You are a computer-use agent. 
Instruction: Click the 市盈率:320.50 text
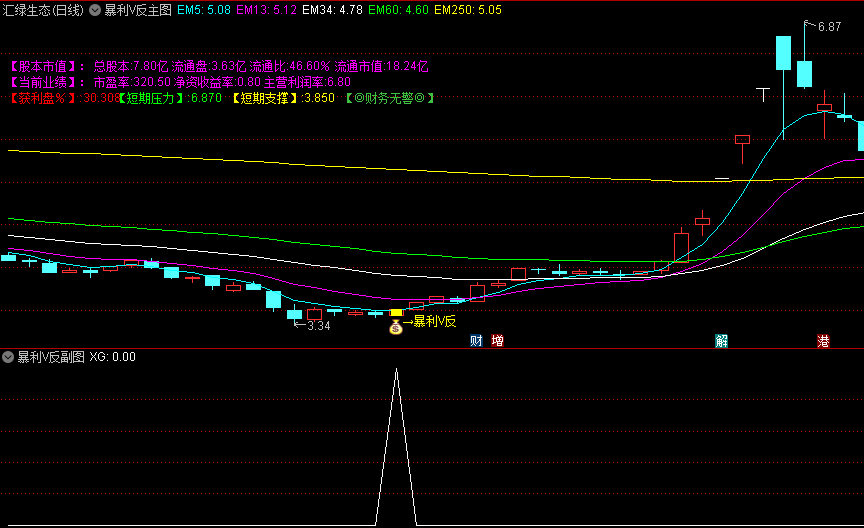[132, 83]
